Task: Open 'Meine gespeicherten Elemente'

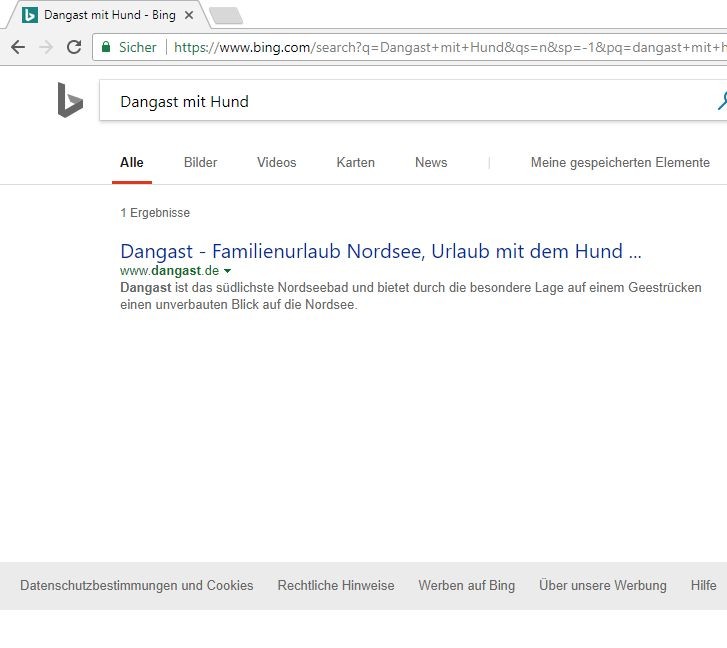Action: (x=620, y=162)
